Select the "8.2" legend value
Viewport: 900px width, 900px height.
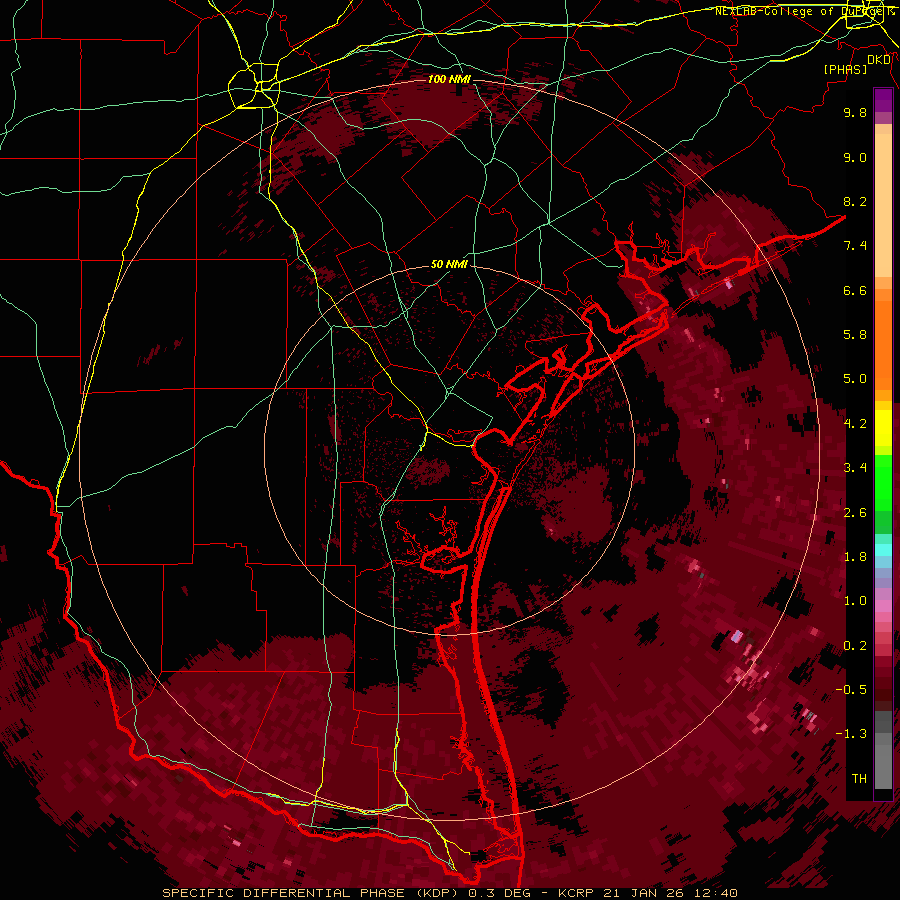855,201
